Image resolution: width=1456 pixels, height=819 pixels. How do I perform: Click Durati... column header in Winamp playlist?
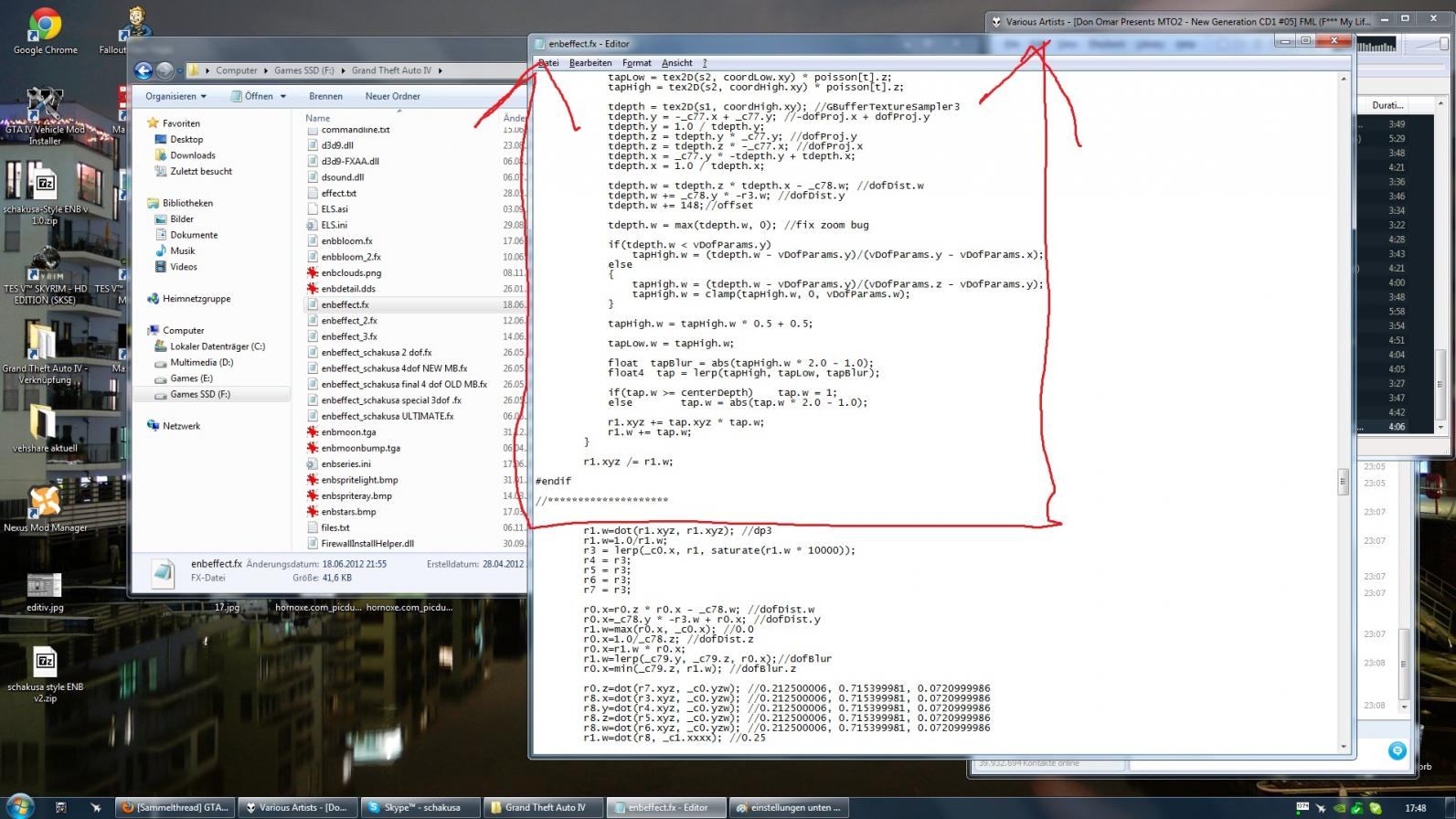click(1387, 105)
